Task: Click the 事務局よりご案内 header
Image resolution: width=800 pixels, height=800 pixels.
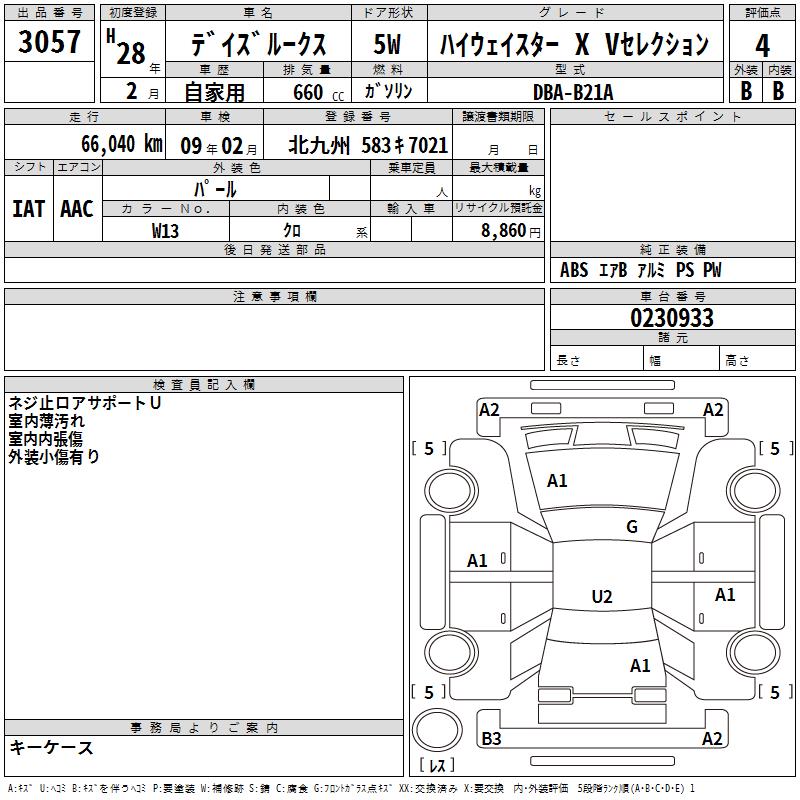Action: [x=204, y=728]
